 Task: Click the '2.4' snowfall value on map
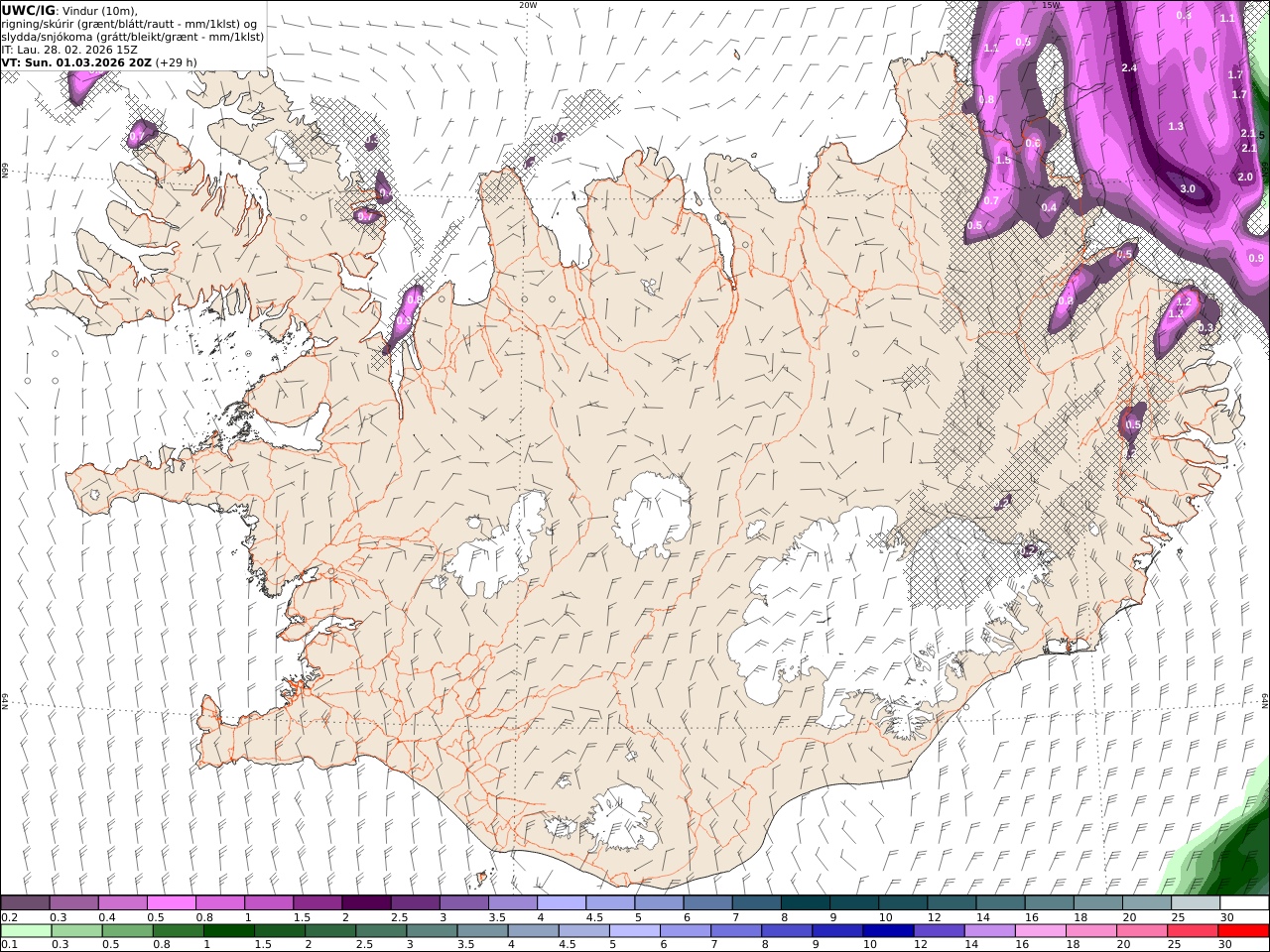coord(1129,67)
